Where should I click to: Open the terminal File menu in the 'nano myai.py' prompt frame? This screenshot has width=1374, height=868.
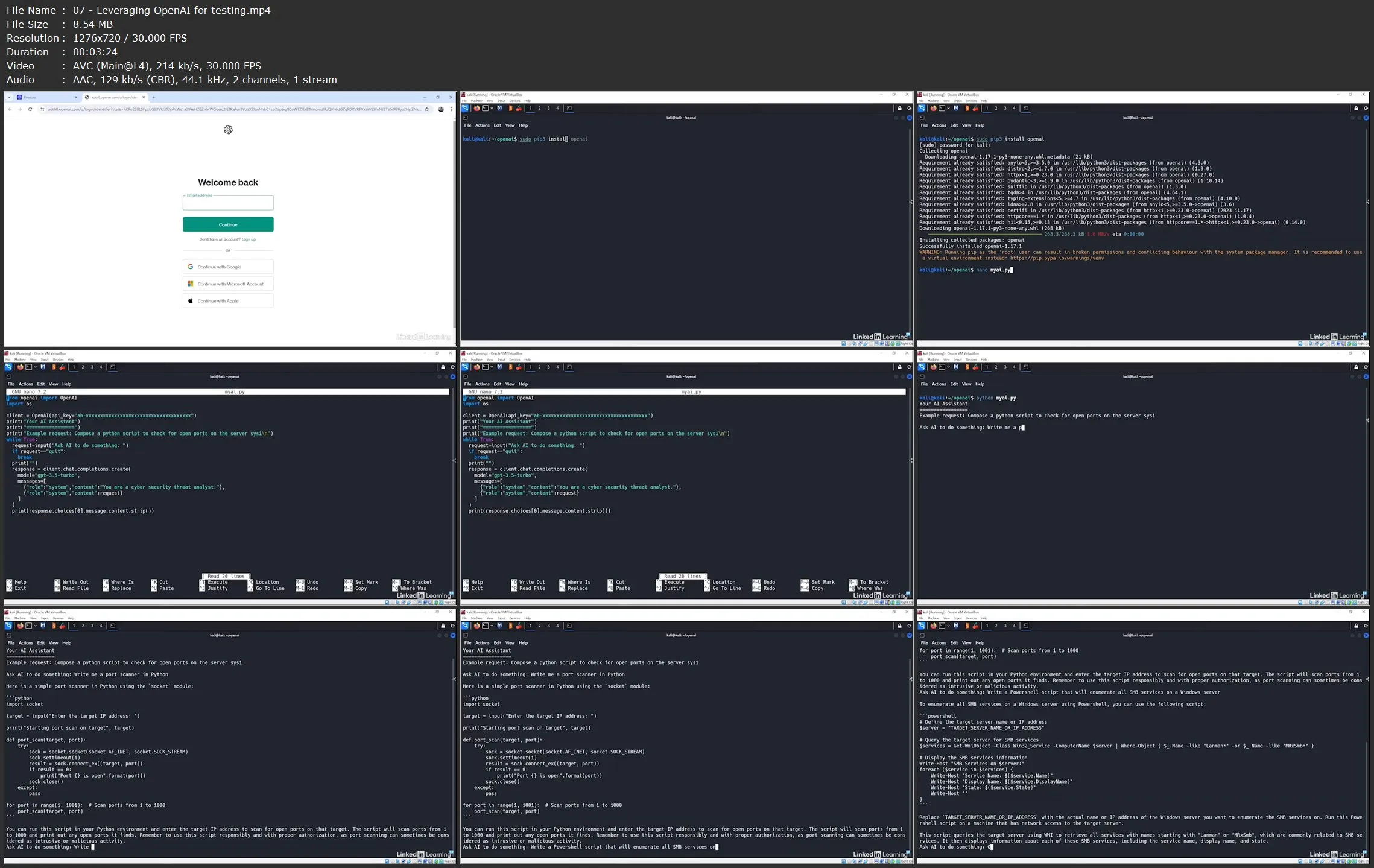click(924, 125)
